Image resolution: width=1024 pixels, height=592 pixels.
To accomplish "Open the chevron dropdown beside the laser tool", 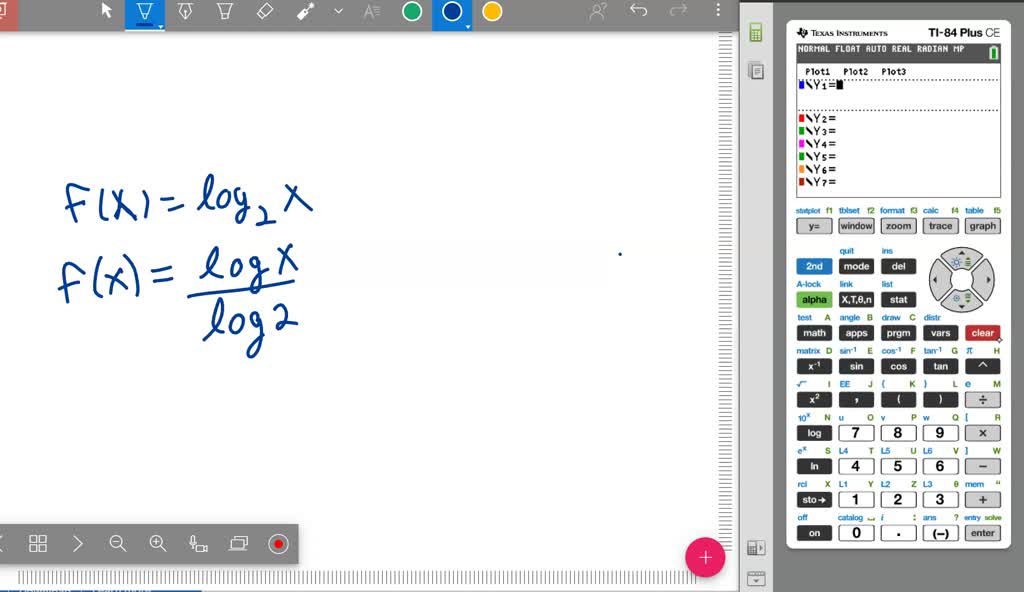I will [337, 12].
